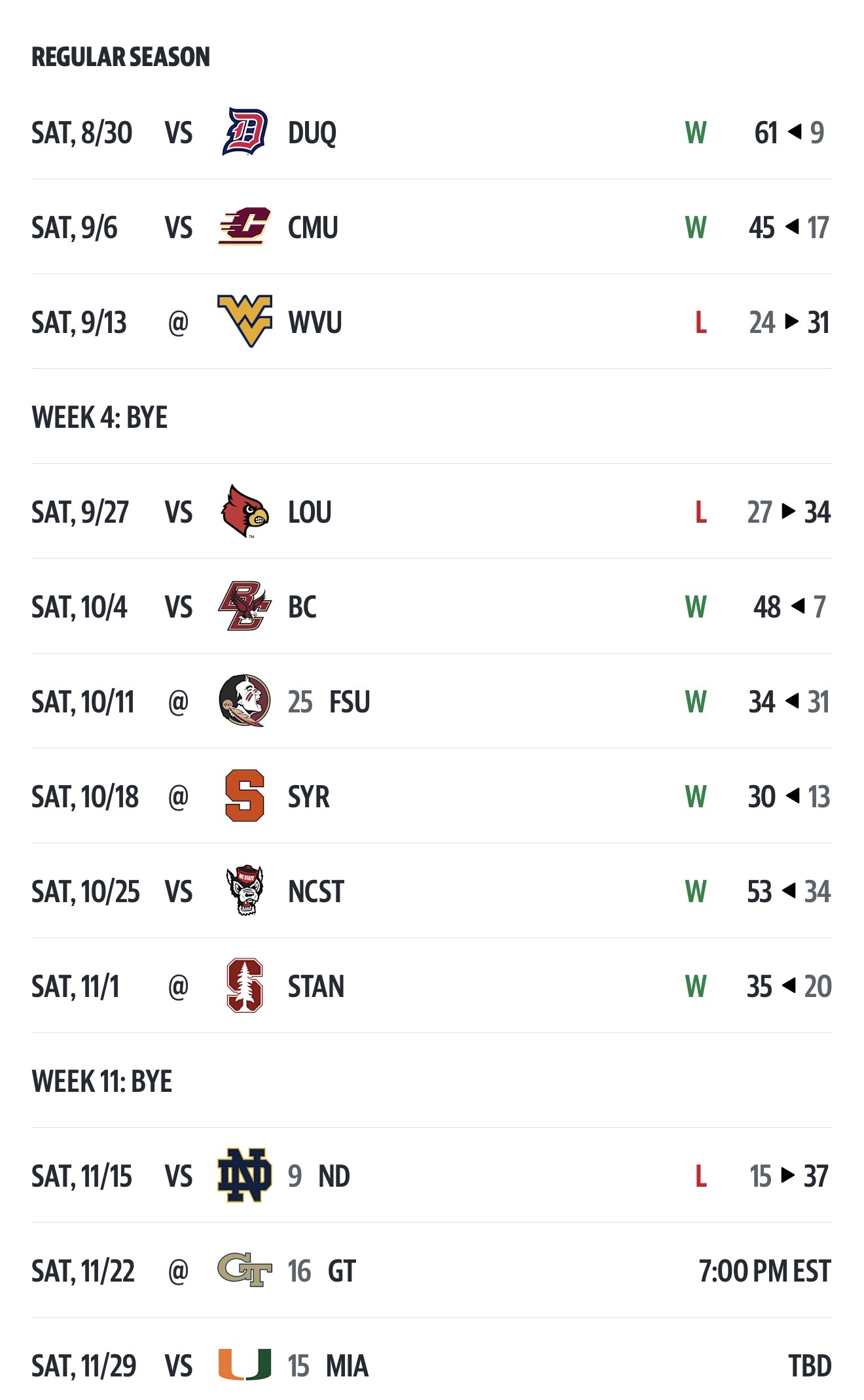Open the 7:00 PM EST game time

(765, 1271)
